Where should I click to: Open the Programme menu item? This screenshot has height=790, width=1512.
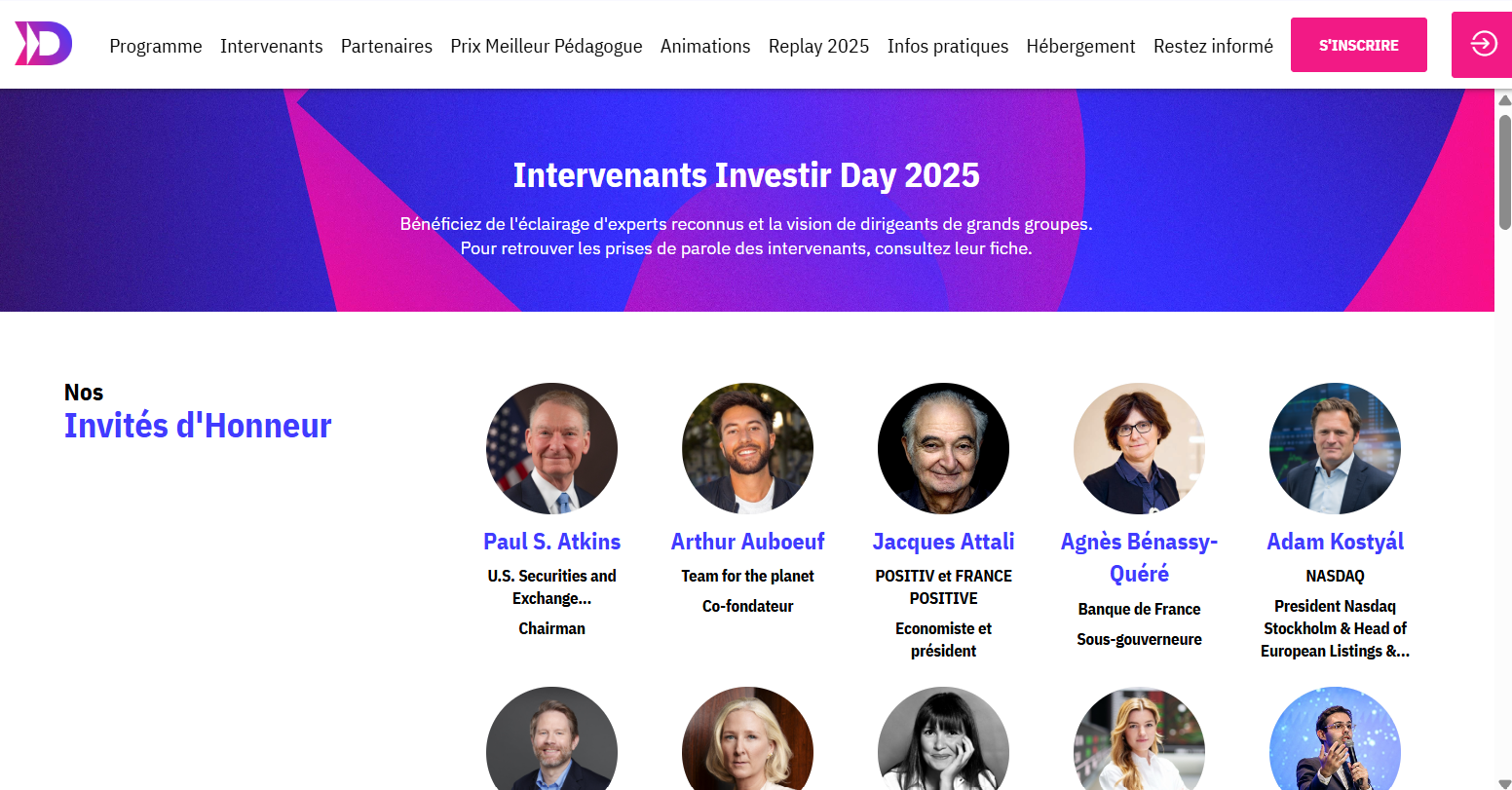pos(156,46)
